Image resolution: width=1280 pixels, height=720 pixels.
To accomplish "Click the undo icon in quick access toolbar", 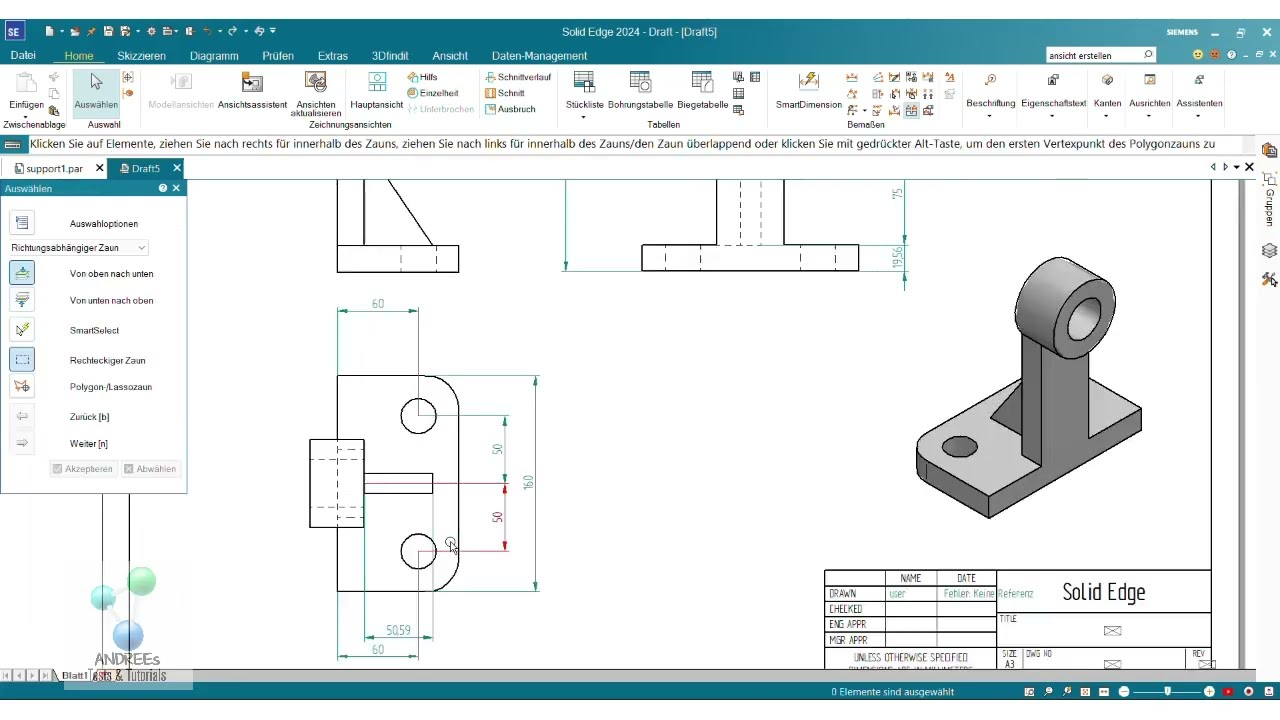I will coord(207,32).
